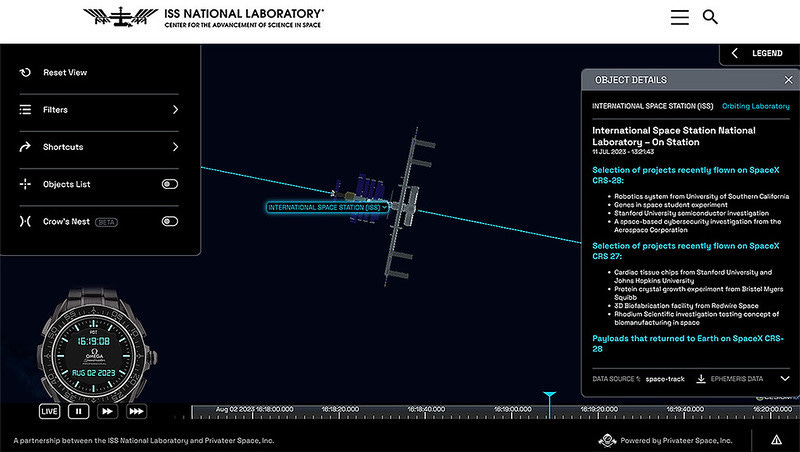Click the 'INTERNATIONAL SPACE STATION (ISS)' details title
This screenshot has height=452, width=800.
pyautogui.click(x=653, y=106)
